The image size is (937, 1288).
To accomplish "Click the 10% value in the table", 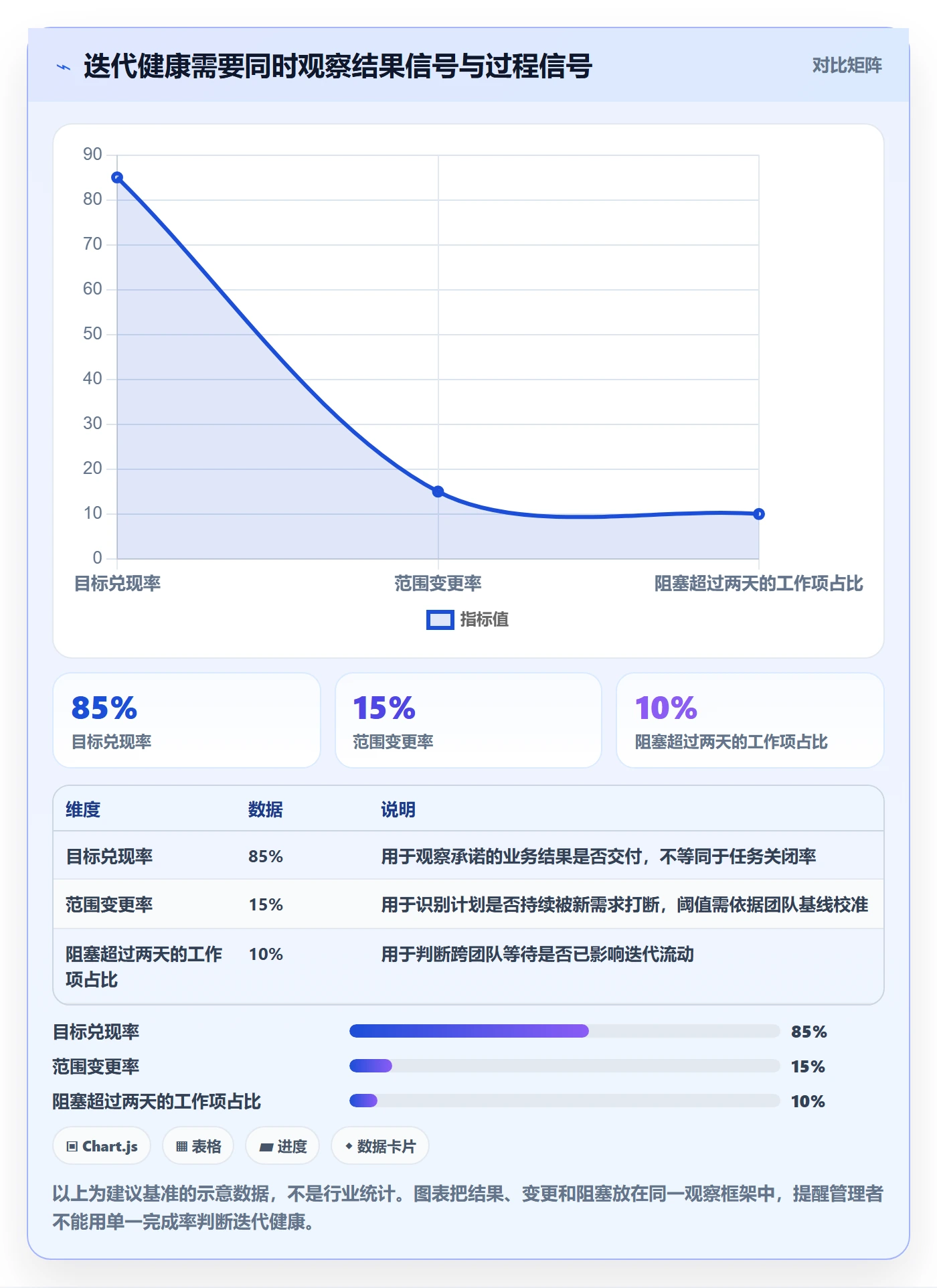I will pos(266,954).
